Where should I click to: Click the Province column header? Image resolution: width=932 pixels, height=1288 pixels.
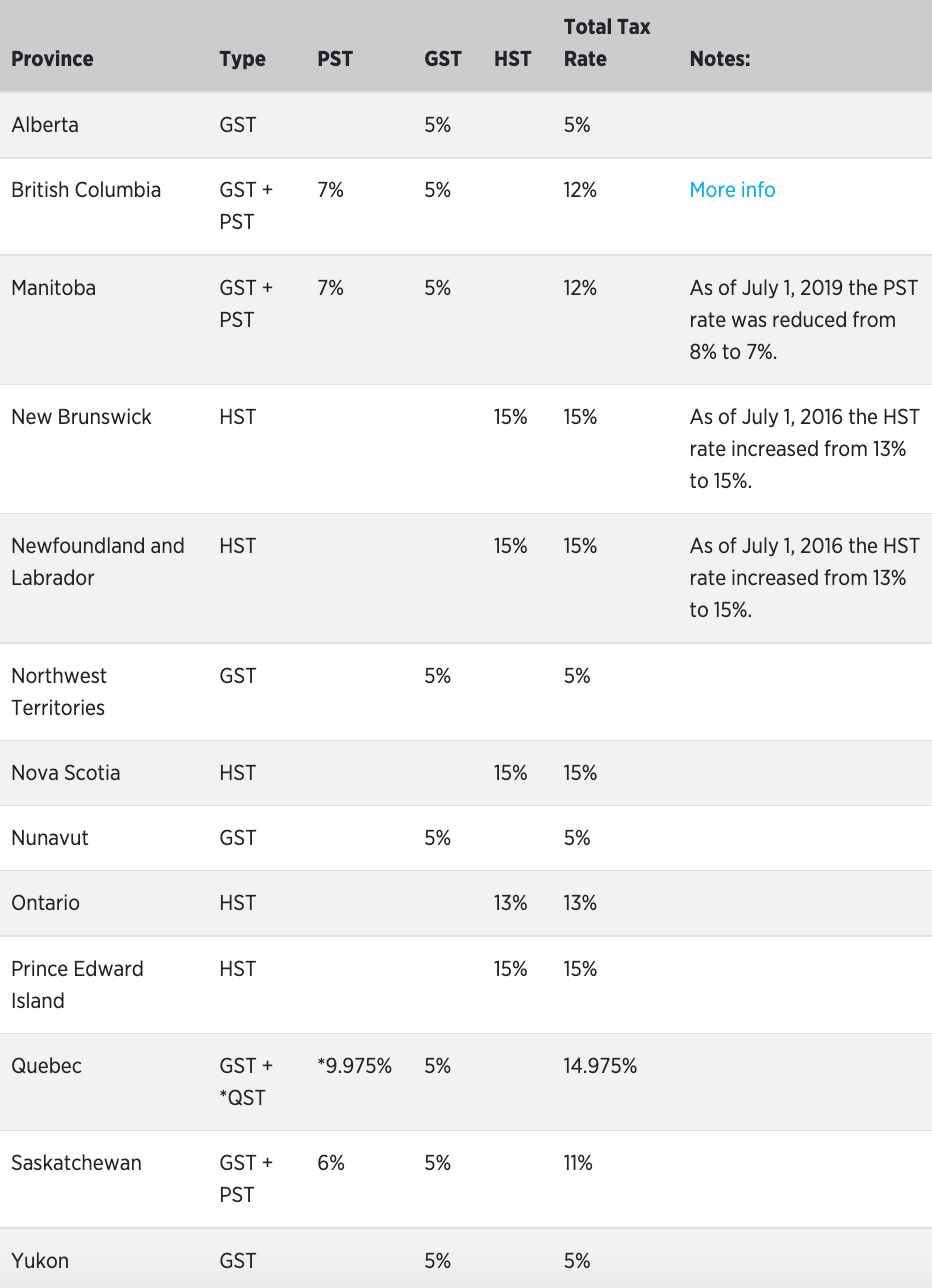coord(52,58)
